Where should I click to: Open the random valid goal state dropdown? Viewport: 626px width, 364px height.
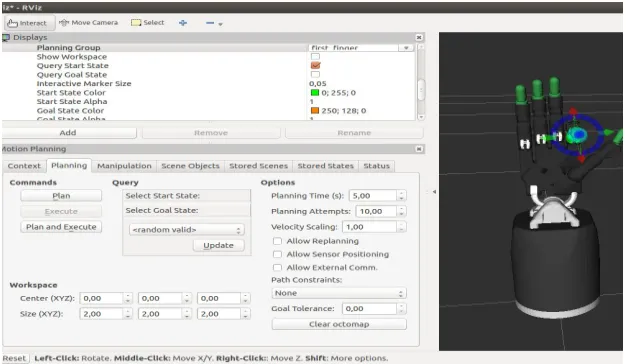point(186,230)
